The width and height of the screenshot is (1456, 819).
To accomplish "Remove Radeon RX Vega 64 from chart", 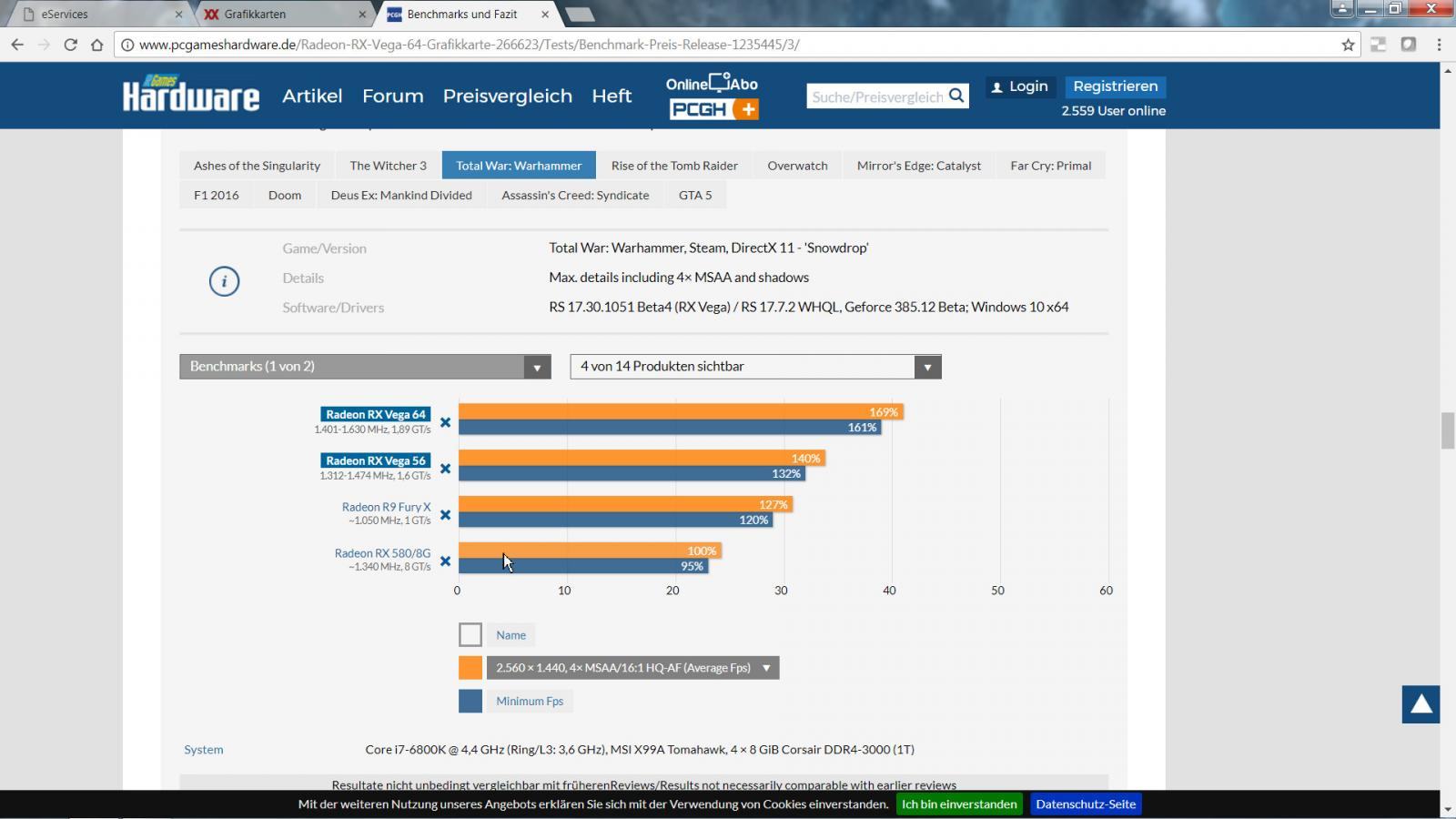I will click(445, 421).
